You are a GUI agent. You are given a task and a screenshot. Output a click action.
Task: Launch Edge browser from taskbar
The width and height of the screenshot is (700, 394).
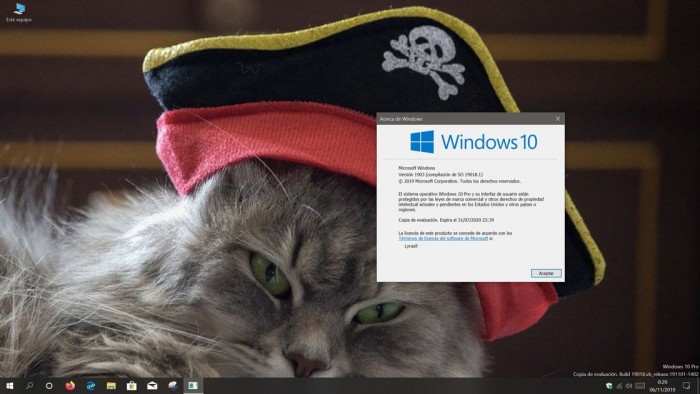pos(91,386)
